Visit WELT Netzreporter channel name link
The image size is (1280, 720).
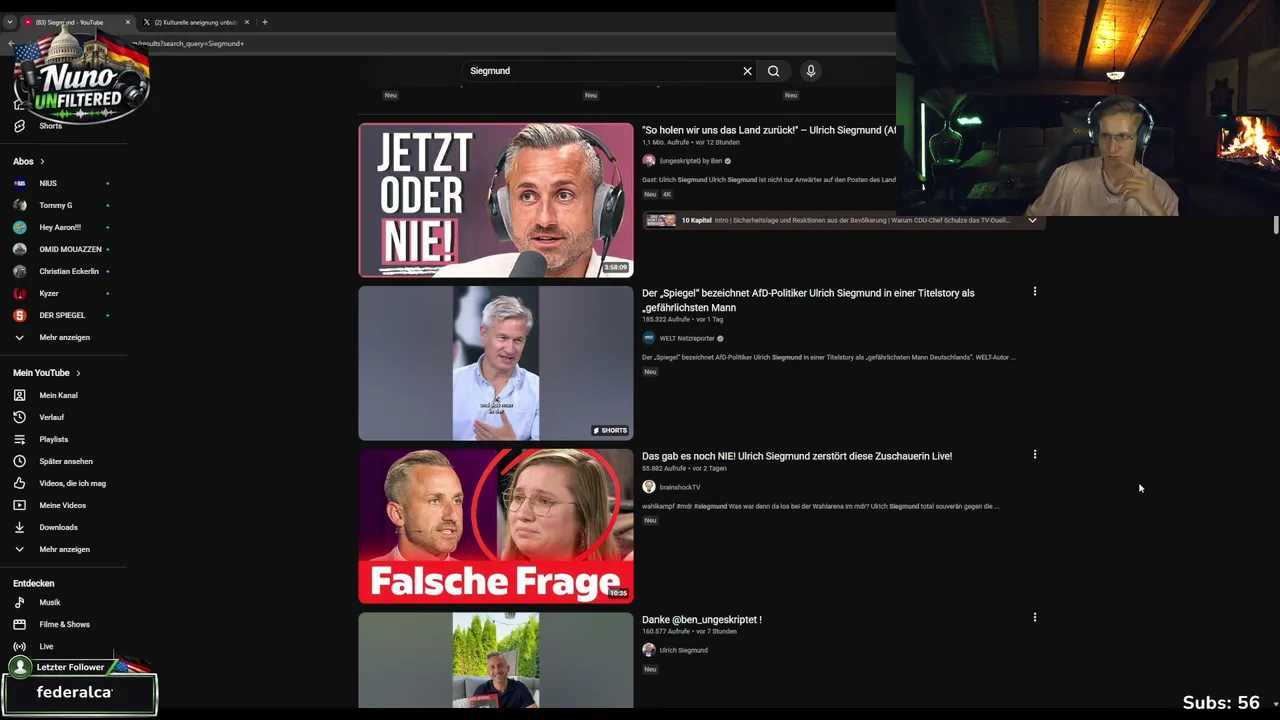coord(687,338)
